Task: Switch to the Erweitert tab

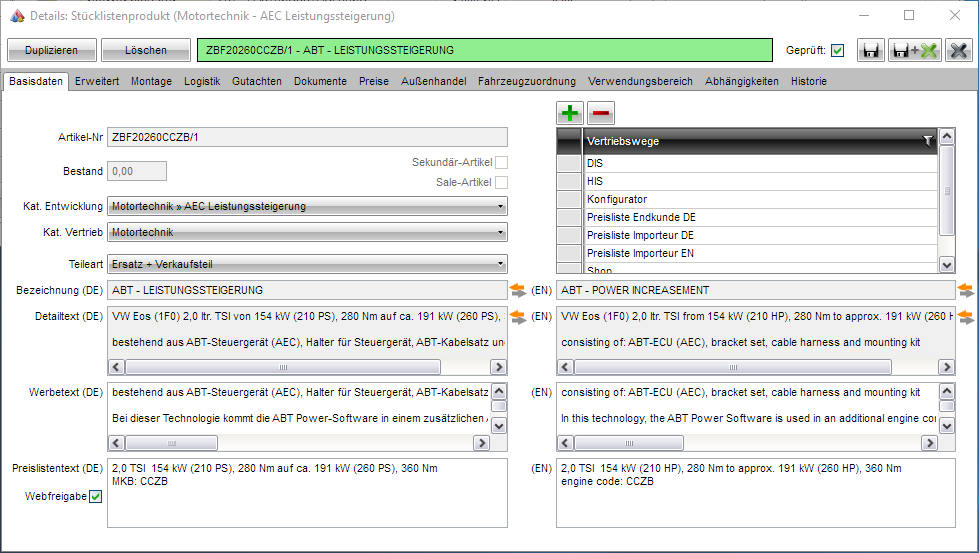Action: (x=97, y=81)
